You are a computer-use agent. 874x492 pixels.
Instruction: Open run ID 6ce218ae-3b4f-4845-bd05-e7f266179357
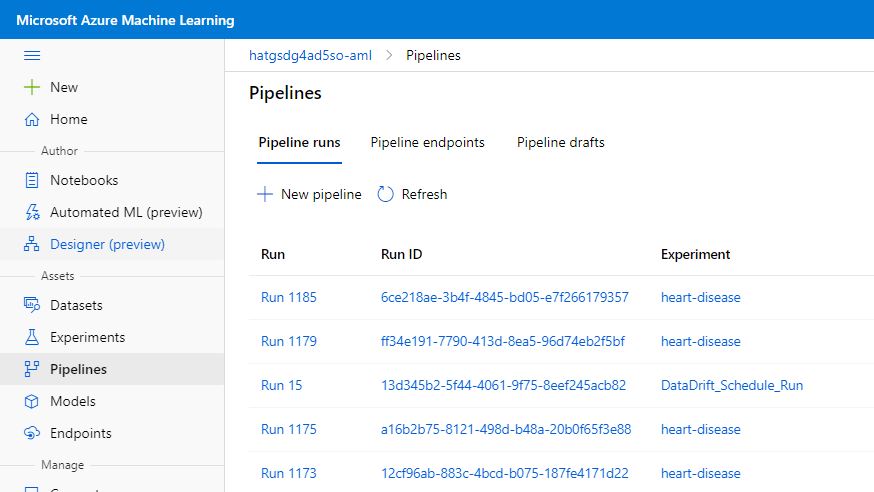[x=504, y=297]
